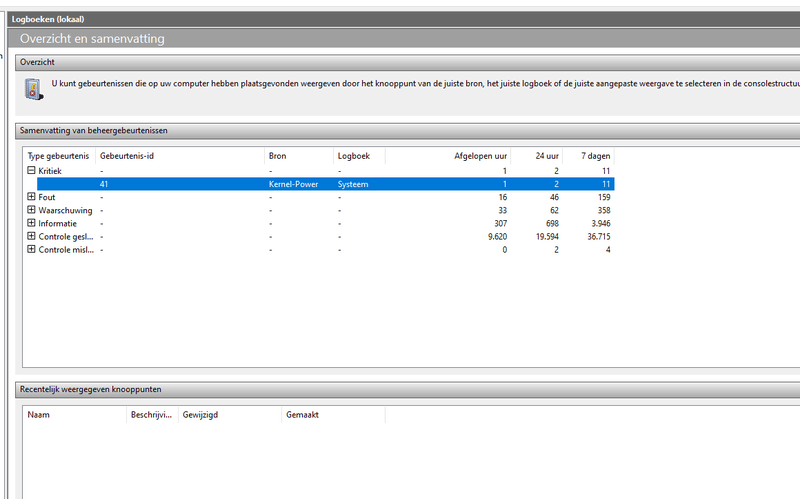
Task: Click the 9.620 Afgelopen uur value
Action: click(497, 237)
